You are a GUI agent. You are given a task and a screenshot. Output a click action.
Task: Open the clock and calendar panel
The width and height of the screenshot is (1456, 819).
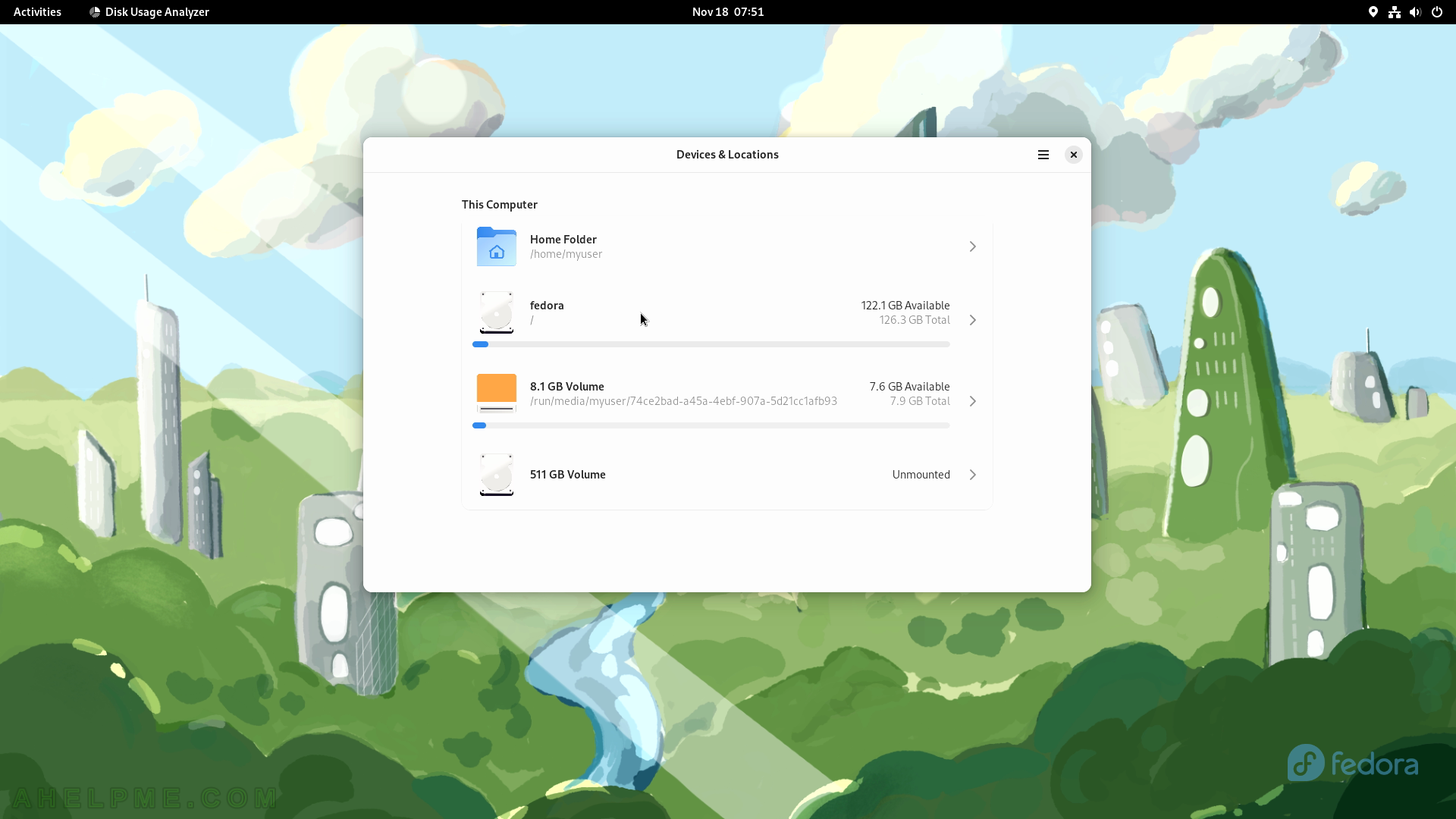728,12
